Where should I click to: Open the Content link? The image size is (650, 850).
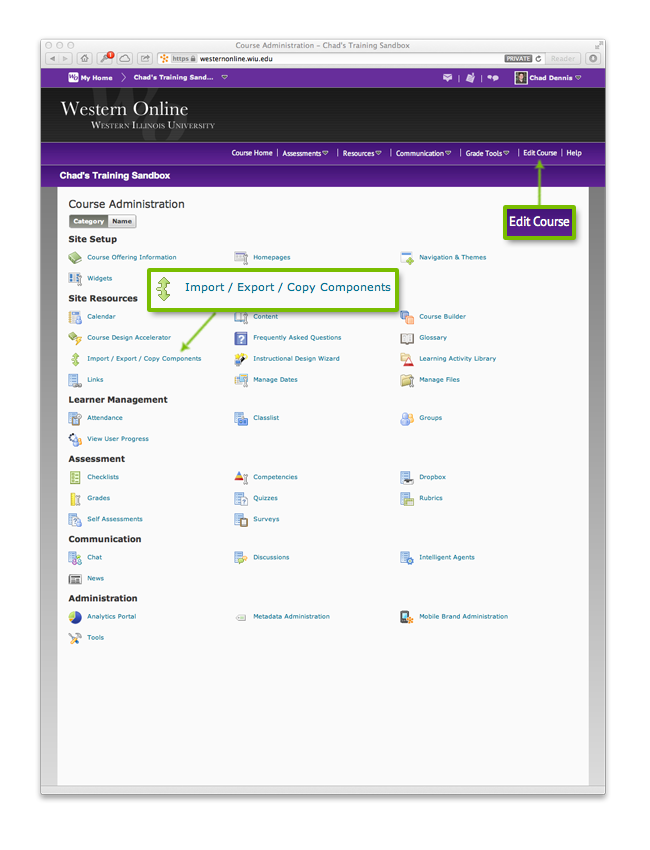[266, 317]
